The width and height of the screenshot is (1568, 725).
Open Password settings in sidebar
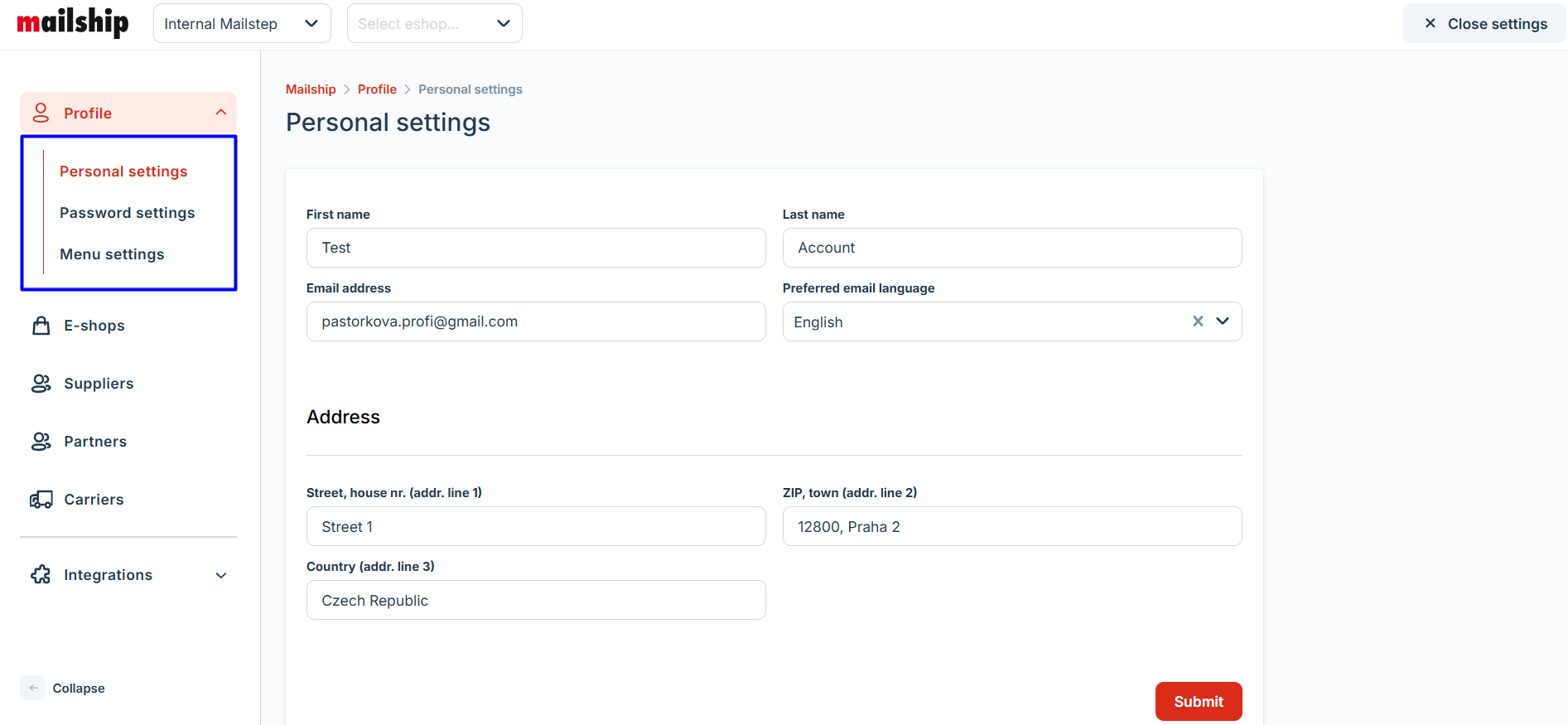pyautogui.click(x=128, y=213)
